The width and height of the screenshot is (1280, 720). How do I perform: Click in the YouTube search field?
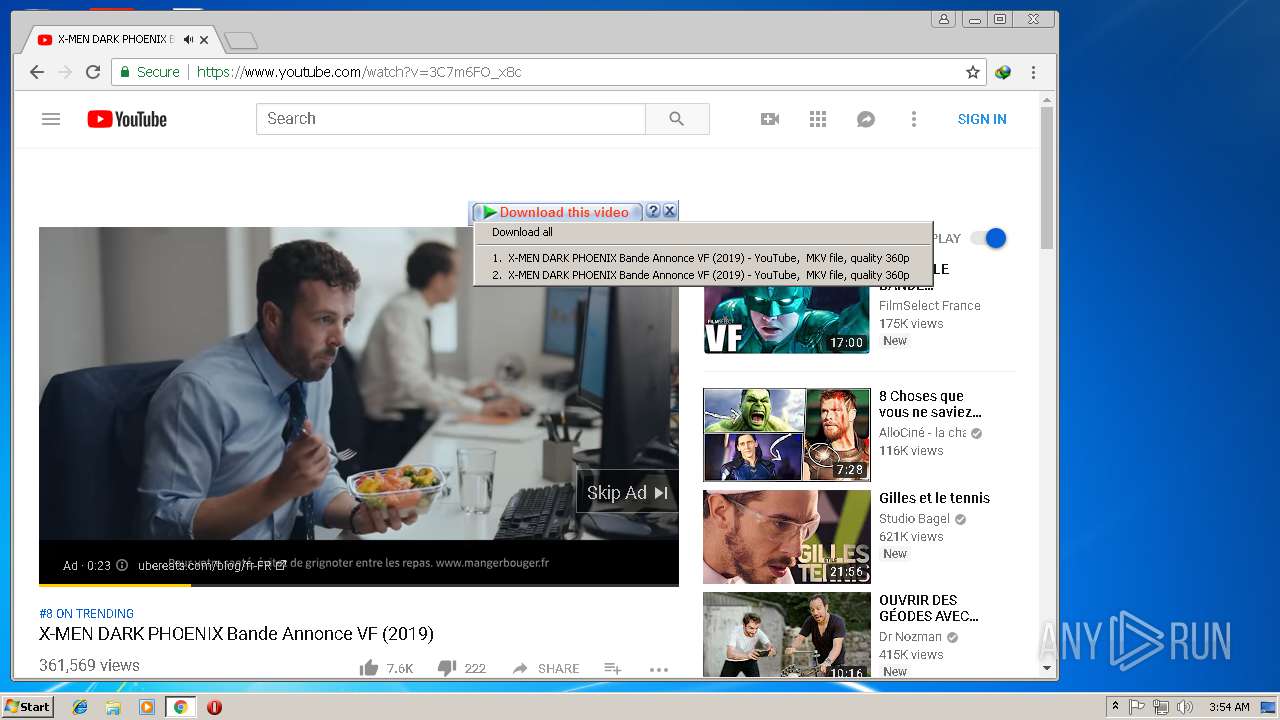click(451, 119)
